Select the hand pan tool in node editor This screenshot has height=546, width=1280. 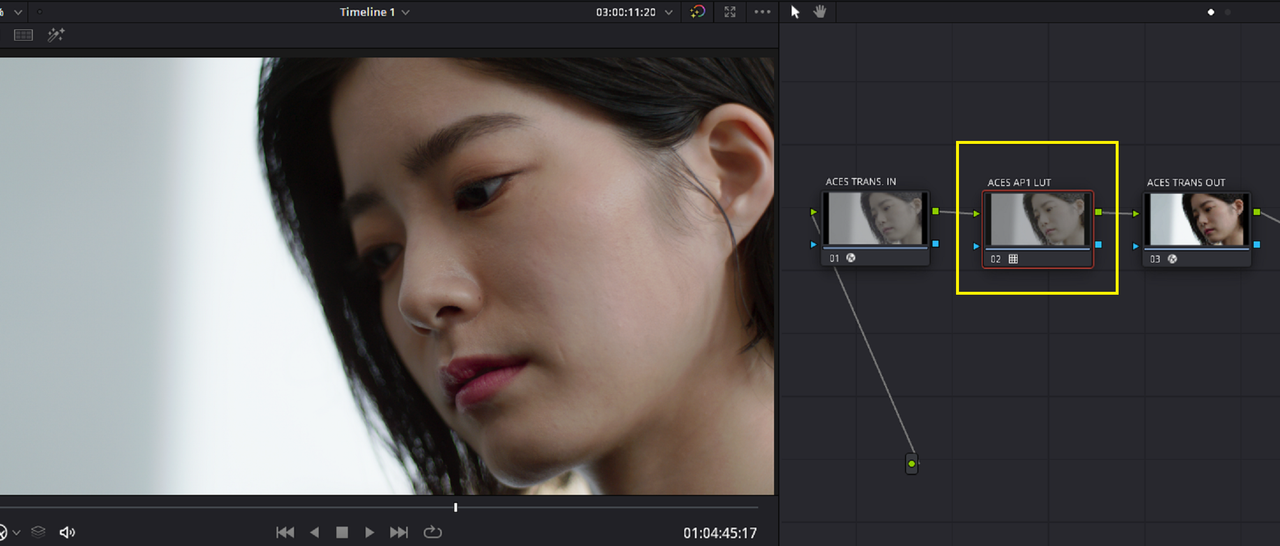tap(820, 12)
